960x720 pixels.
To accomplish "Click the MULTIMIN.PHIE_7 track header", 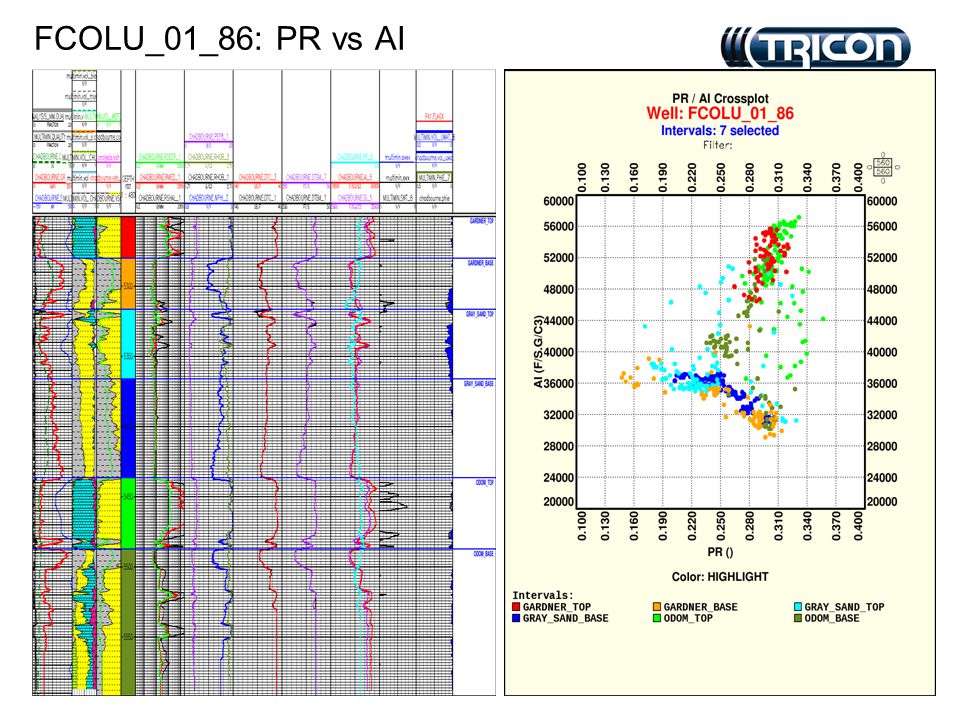I will point(434,178).
